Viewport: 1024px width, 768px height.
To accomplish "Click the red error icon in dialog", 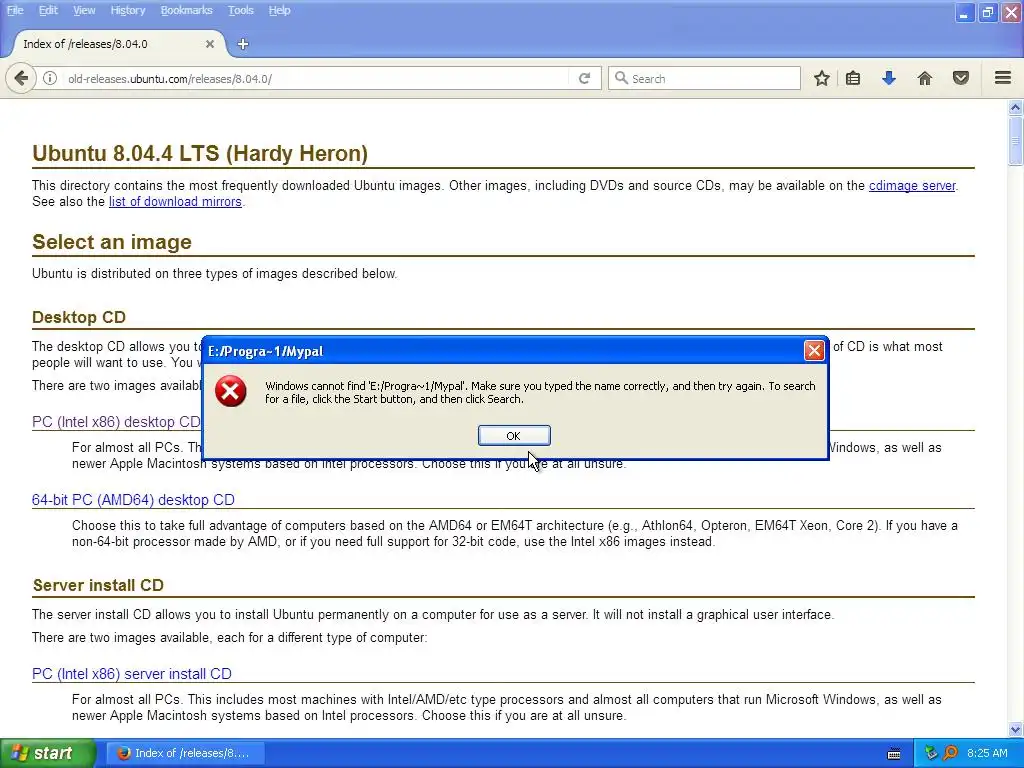I will 231,391.
